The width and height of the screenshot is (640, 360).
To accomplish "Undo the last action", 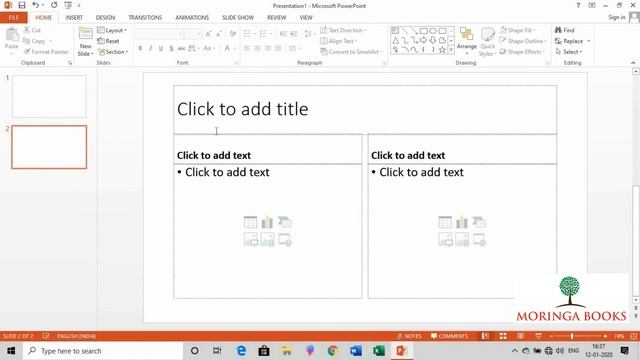I will 36,5.
